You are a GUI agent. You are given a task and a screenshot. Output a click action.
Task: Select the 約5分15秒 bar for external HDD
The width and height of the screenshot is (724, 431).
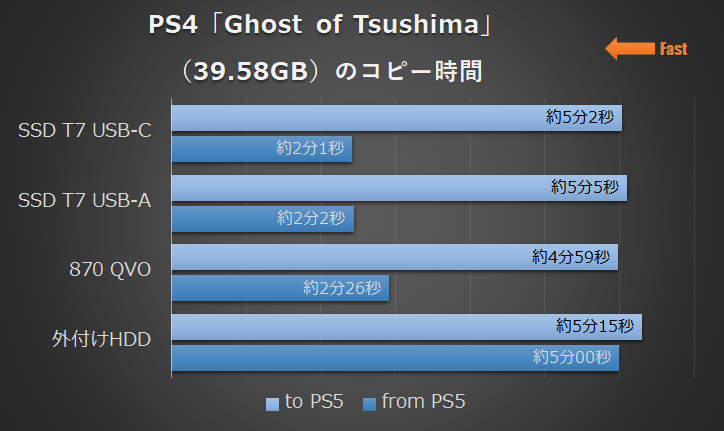point(407,327)
